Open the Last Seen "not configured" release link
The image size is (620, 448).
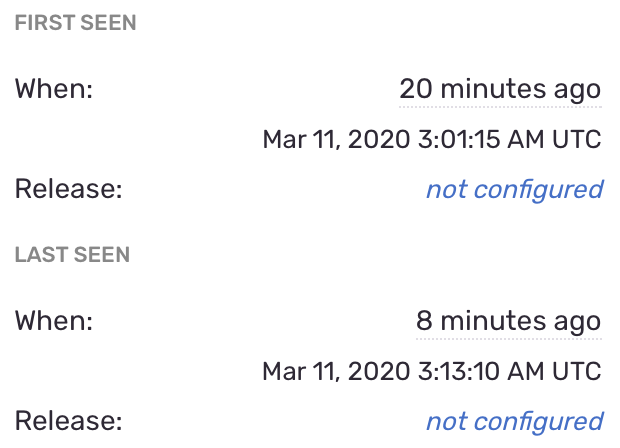[514, 422]
